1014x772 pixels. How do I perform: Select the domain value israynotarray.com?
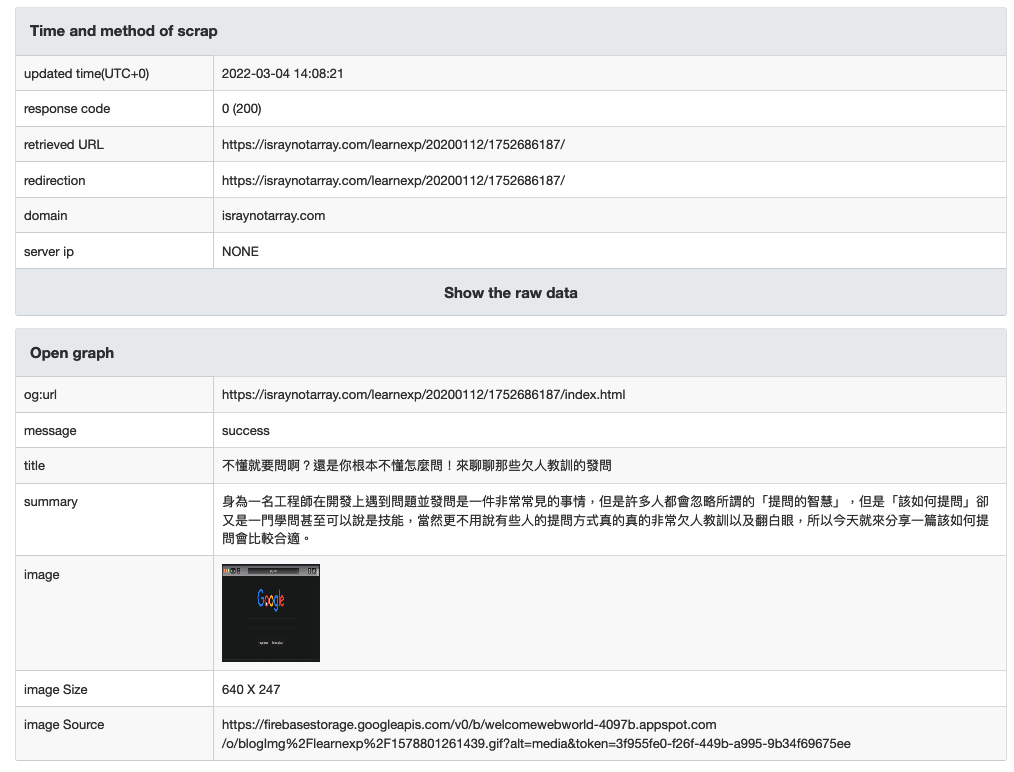(x=273, y=216)
